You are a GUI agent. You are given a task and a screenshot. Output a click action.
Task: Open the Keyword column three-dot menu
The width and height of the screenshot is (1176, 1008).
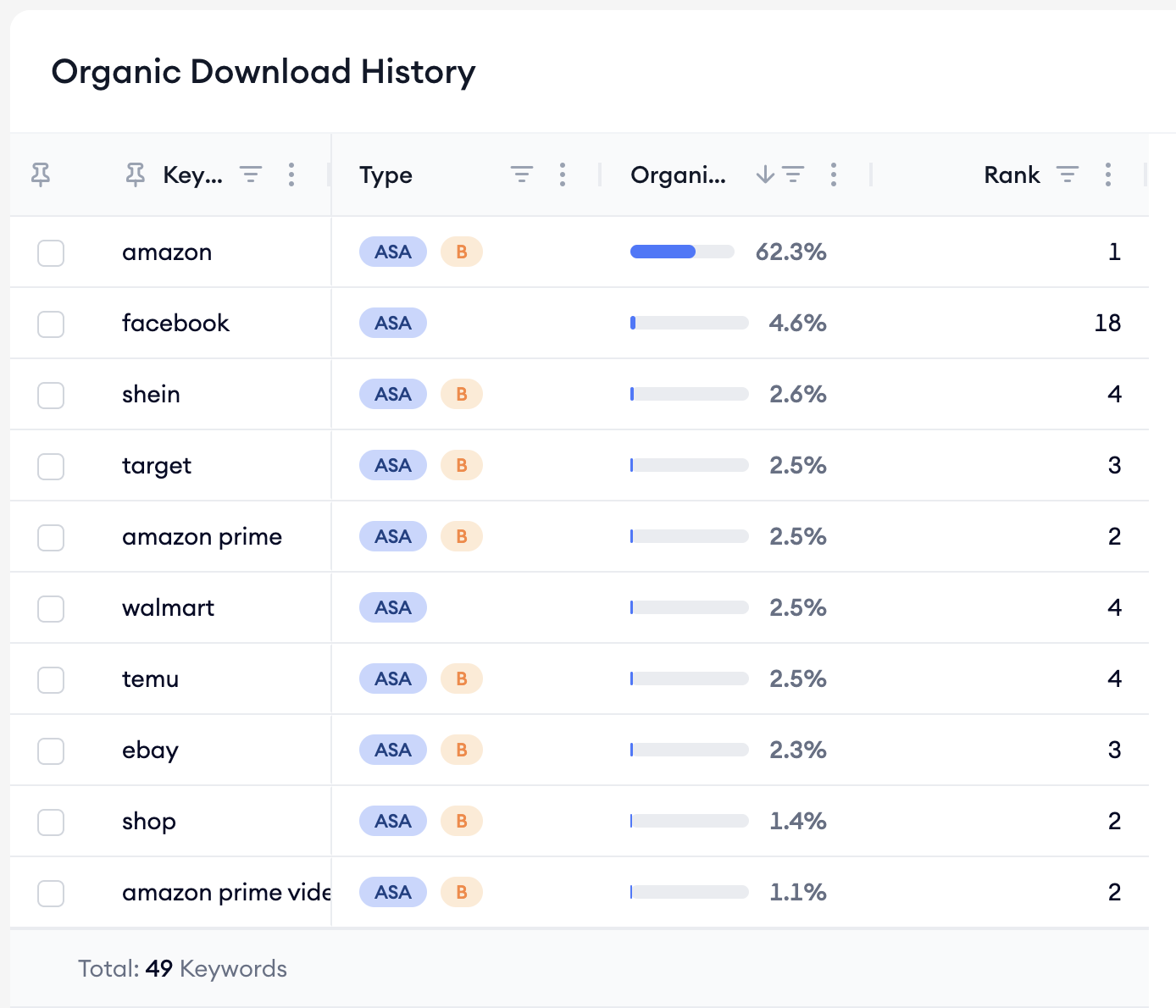291,174
